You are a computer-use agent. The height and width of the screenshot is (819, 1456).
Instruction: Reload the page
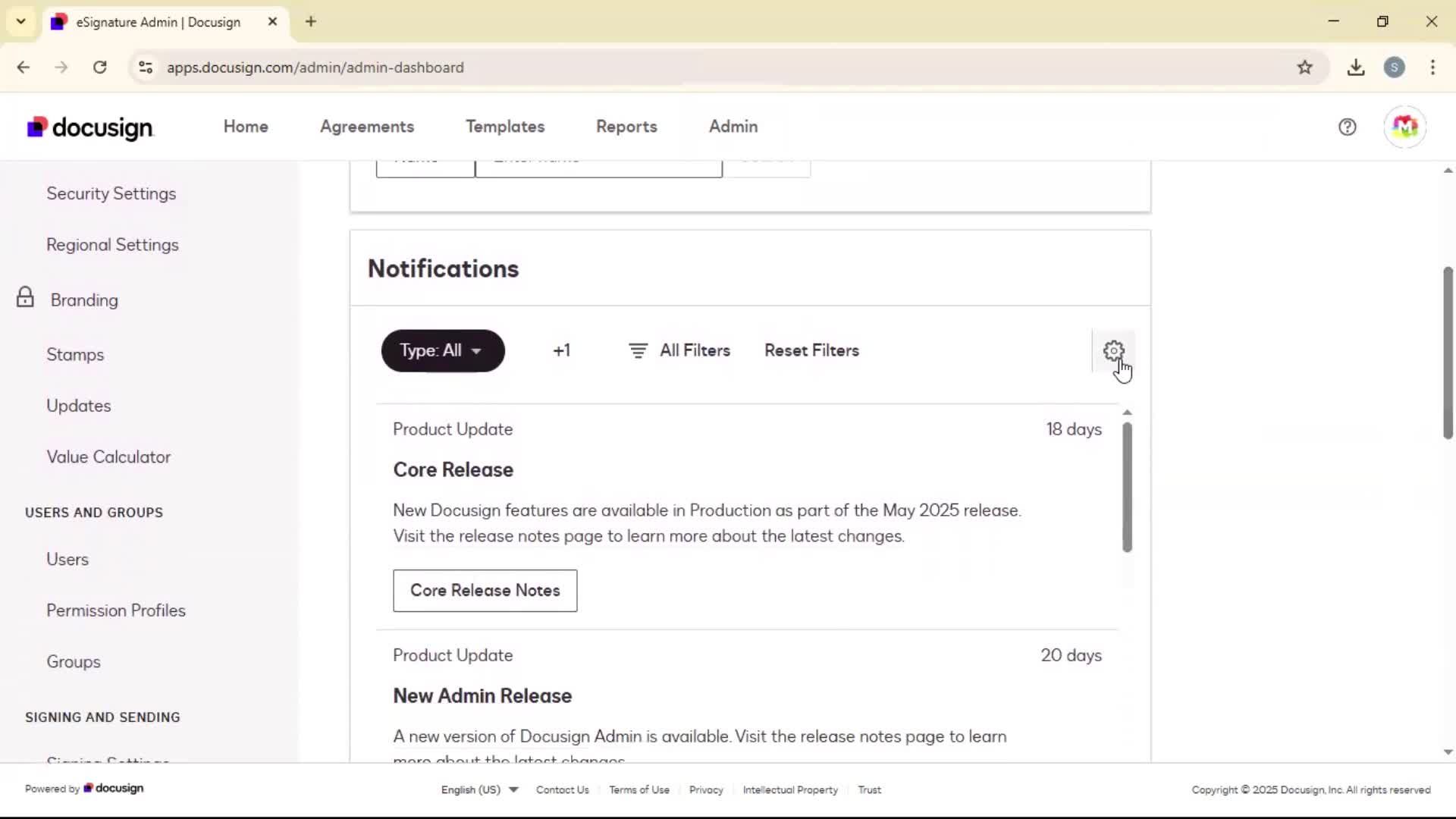(99, 67)
